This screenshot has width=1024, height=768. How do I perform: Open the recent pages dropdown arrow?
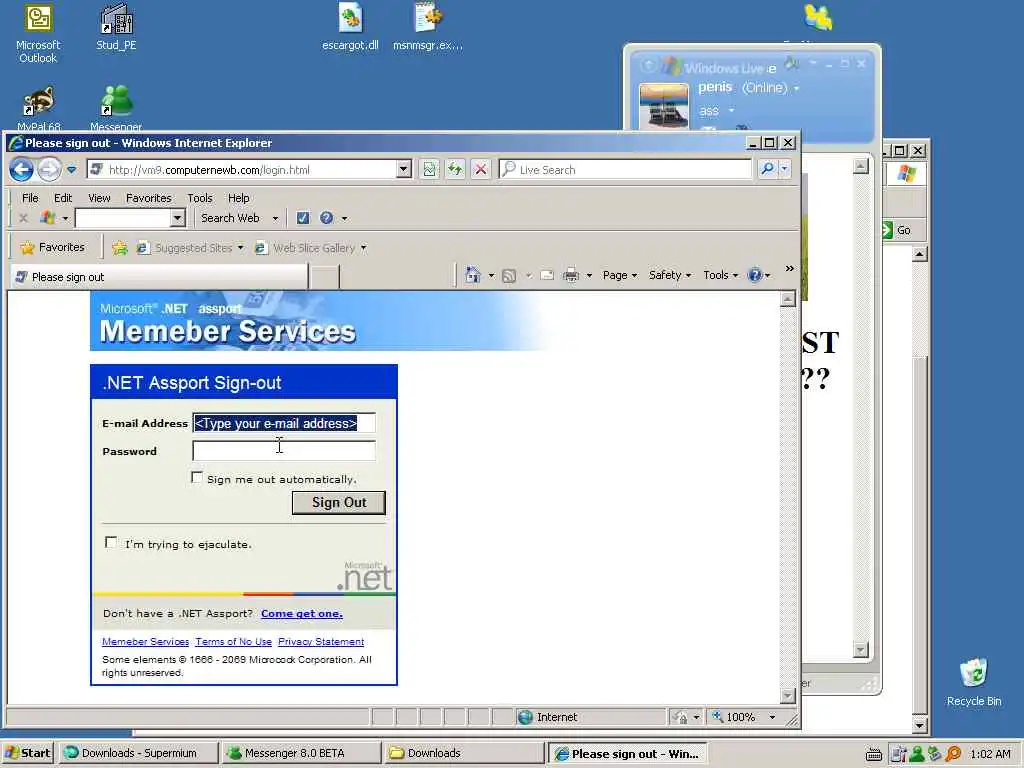coord(71,170)
